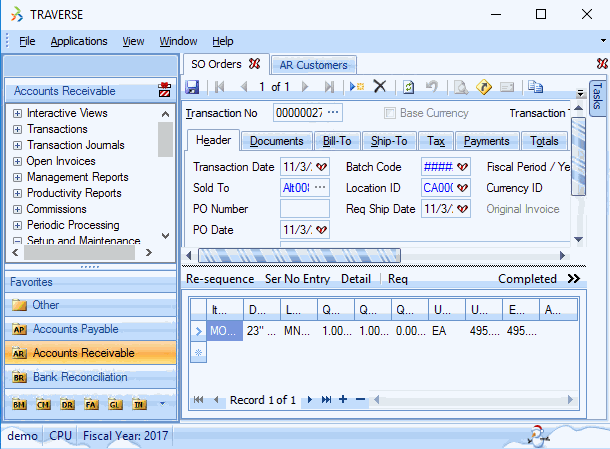
Task: Go to next detail record in grid
Action: point(310,400)
